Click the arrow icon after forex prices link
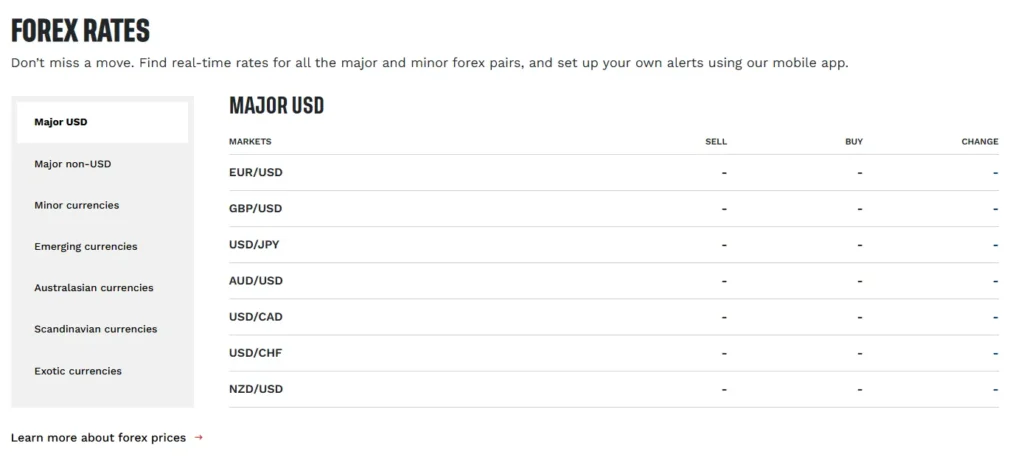The image size is (1024, 457). pyautogui.click(x=198, y=438)
